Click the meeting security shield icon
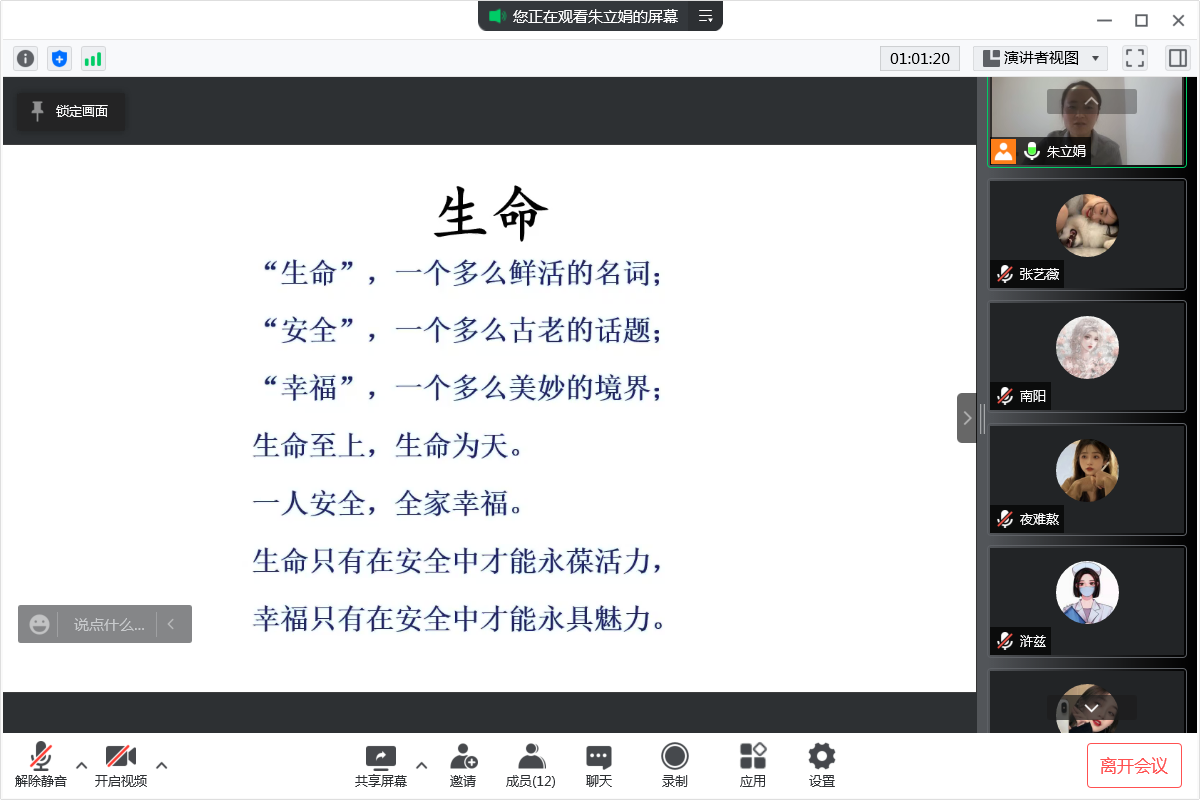This screenshot has width=1200, height=800. coord(59,58)
